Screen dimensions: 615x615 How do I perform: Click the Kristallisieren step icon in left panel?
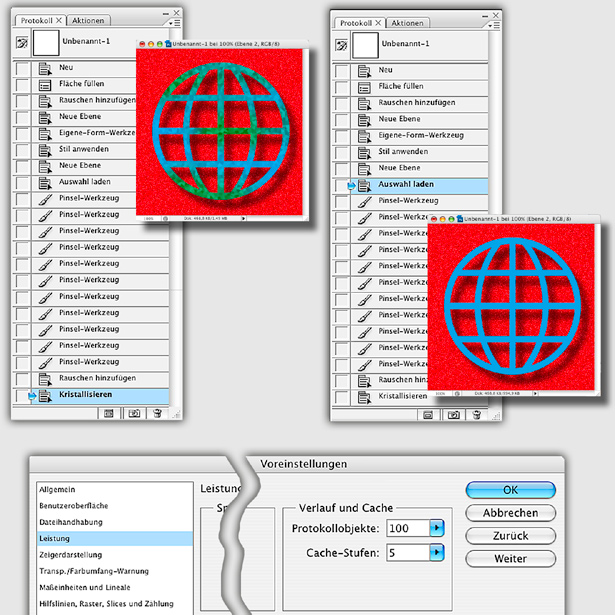[x=45, y=396]
